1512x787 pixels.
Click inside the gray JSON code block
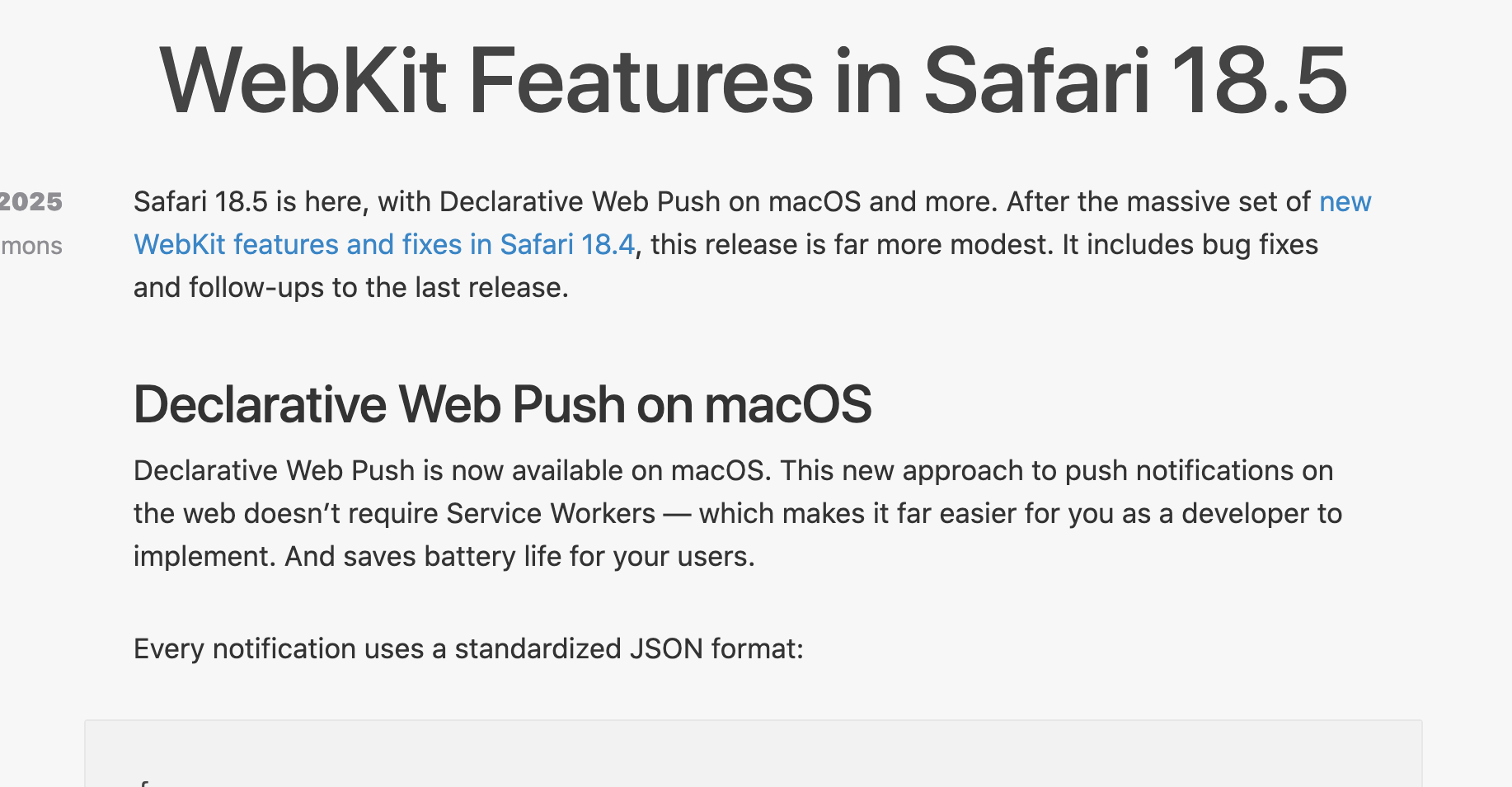(x=754, y=754)
